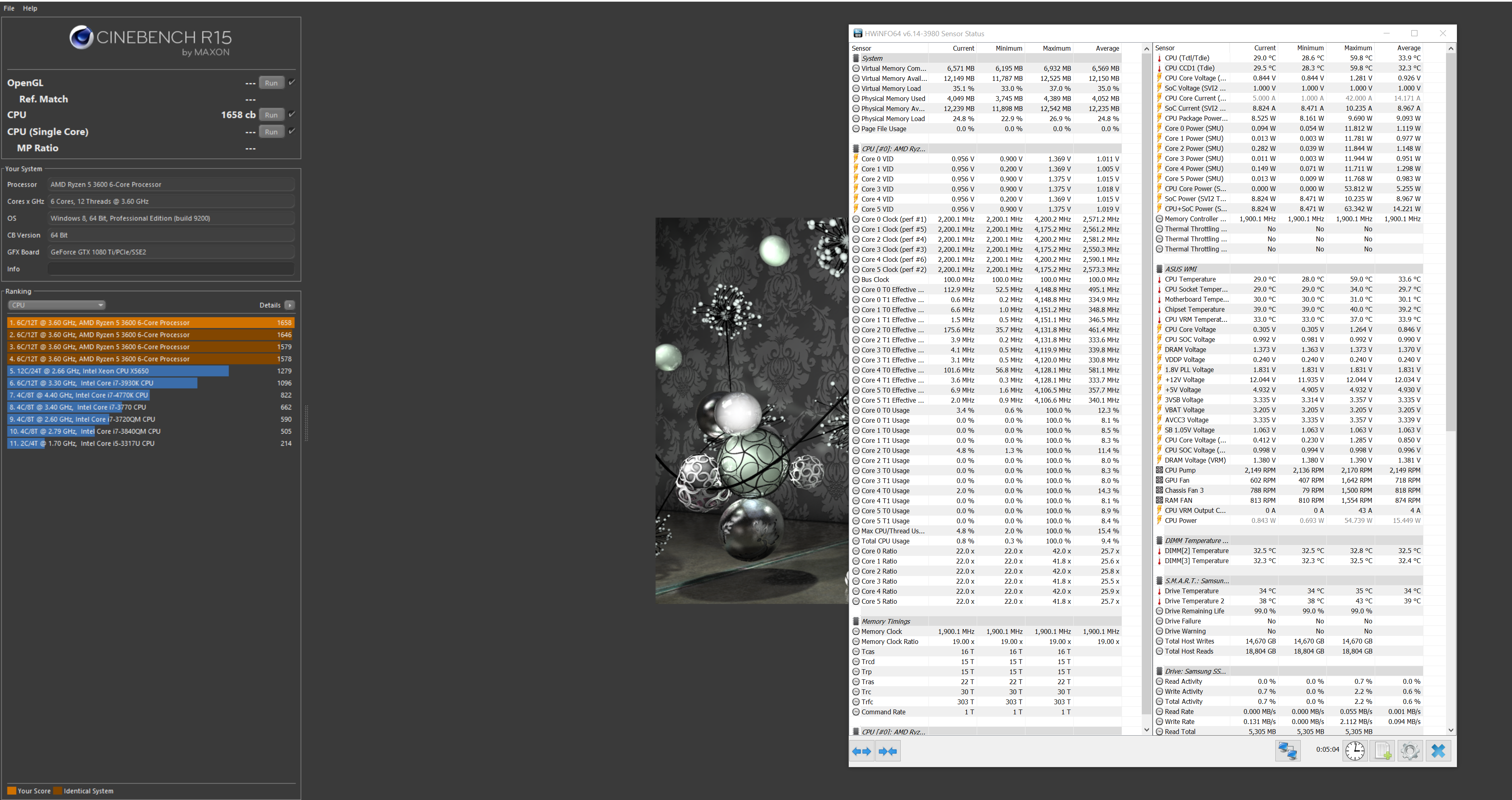Open the CPU ranking dropdown

[57, 305]
